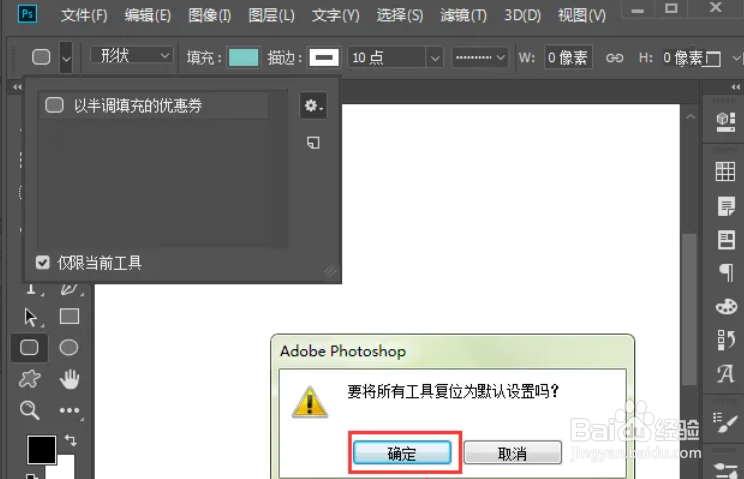Open the 视图(V) menu
The image size is (744, 479).
582,16
